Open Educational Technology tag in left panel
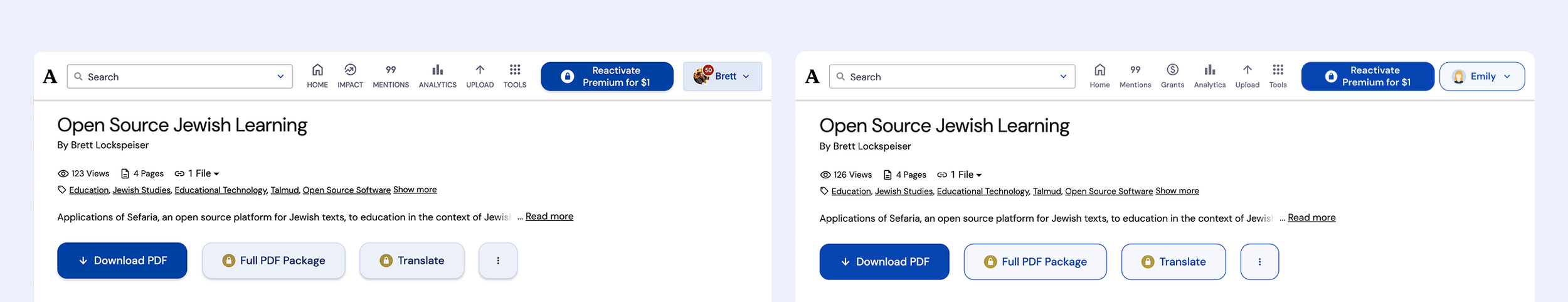1568x302 pixels. (221, 190)
